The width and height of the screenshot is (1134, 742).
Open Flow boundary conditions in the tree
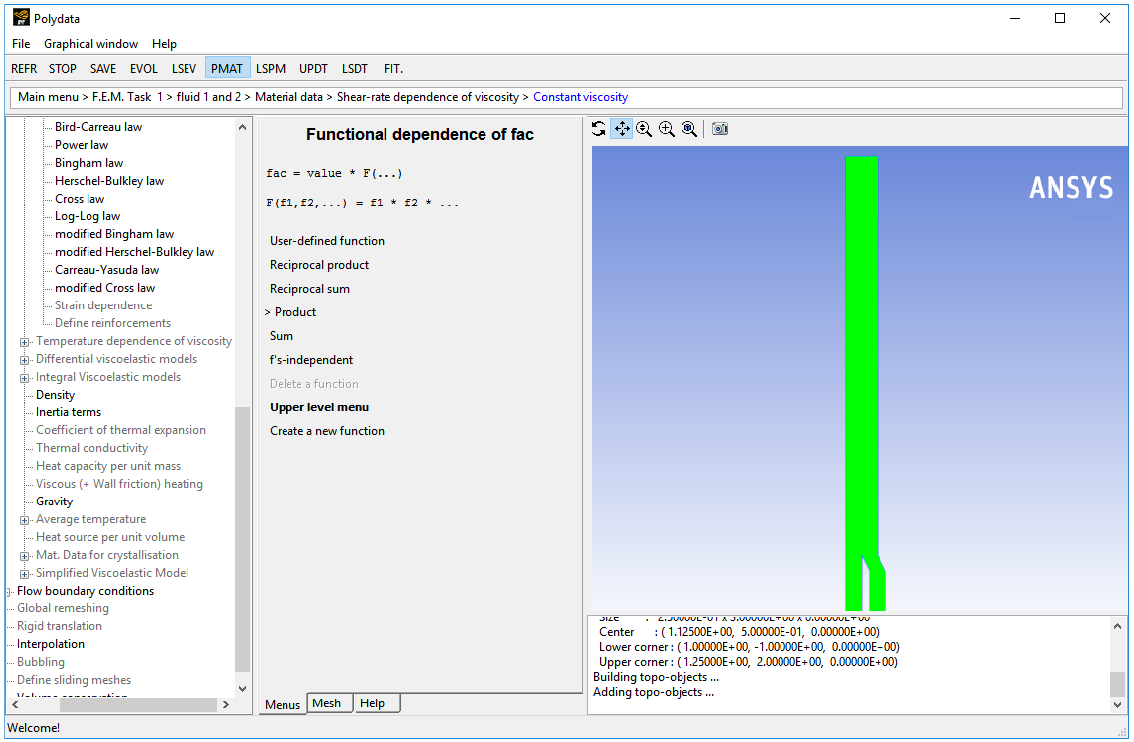[85, 591]
